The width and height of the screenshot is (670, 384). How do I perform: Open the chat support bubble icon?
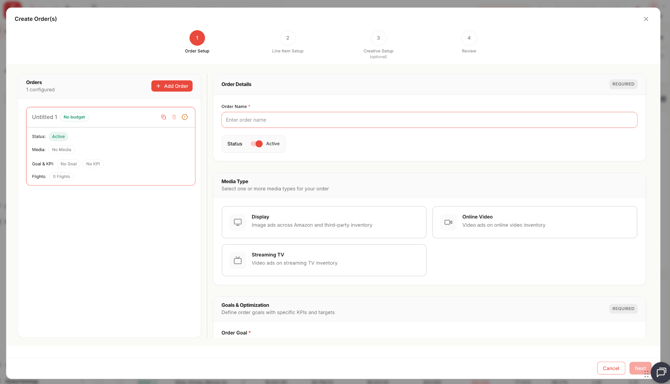(x=661, y=372)
